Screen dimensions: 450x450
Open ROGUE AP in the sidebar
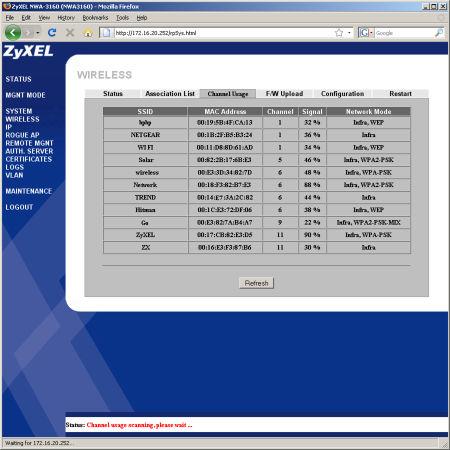tap(22, 135)
